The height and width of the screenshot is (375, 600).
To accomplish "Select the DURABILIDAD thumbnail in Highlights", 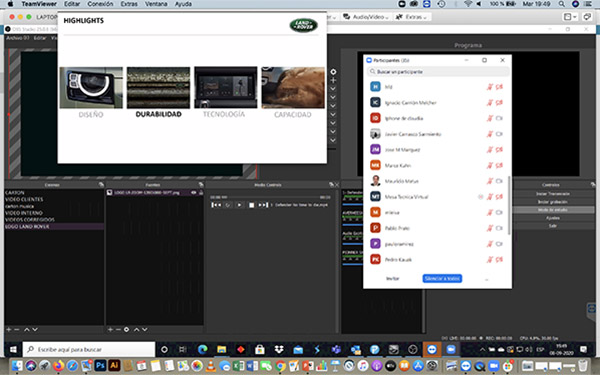I will [x=158, y=88].
